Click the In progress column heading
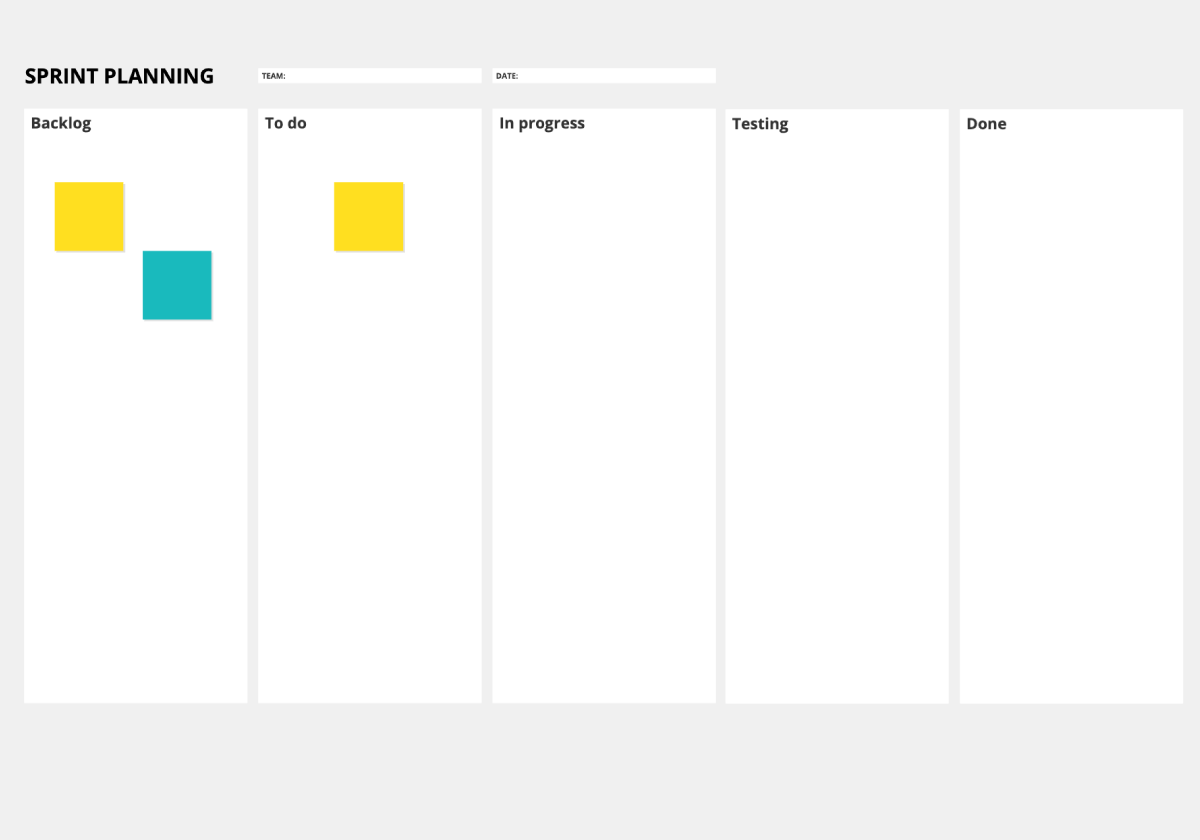This screenshot has height=840, width=1200. 542,124
